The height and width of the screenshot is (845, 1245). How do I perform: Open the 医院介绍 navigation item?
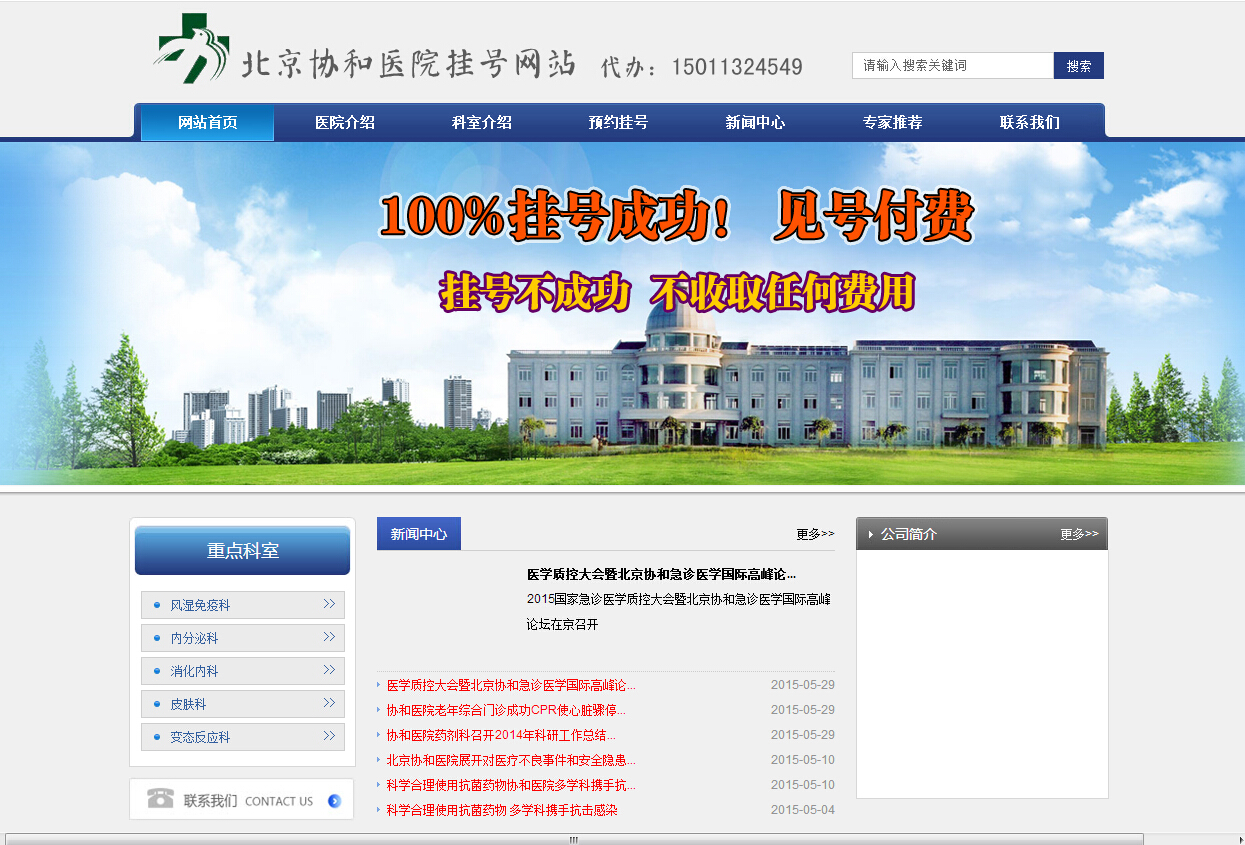click(x=345, y=122)
